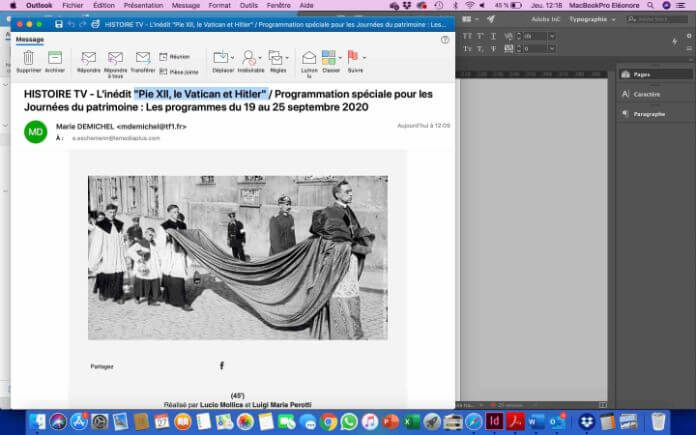Click the Outlook app menu
The image size is (696, 435).
39,5
